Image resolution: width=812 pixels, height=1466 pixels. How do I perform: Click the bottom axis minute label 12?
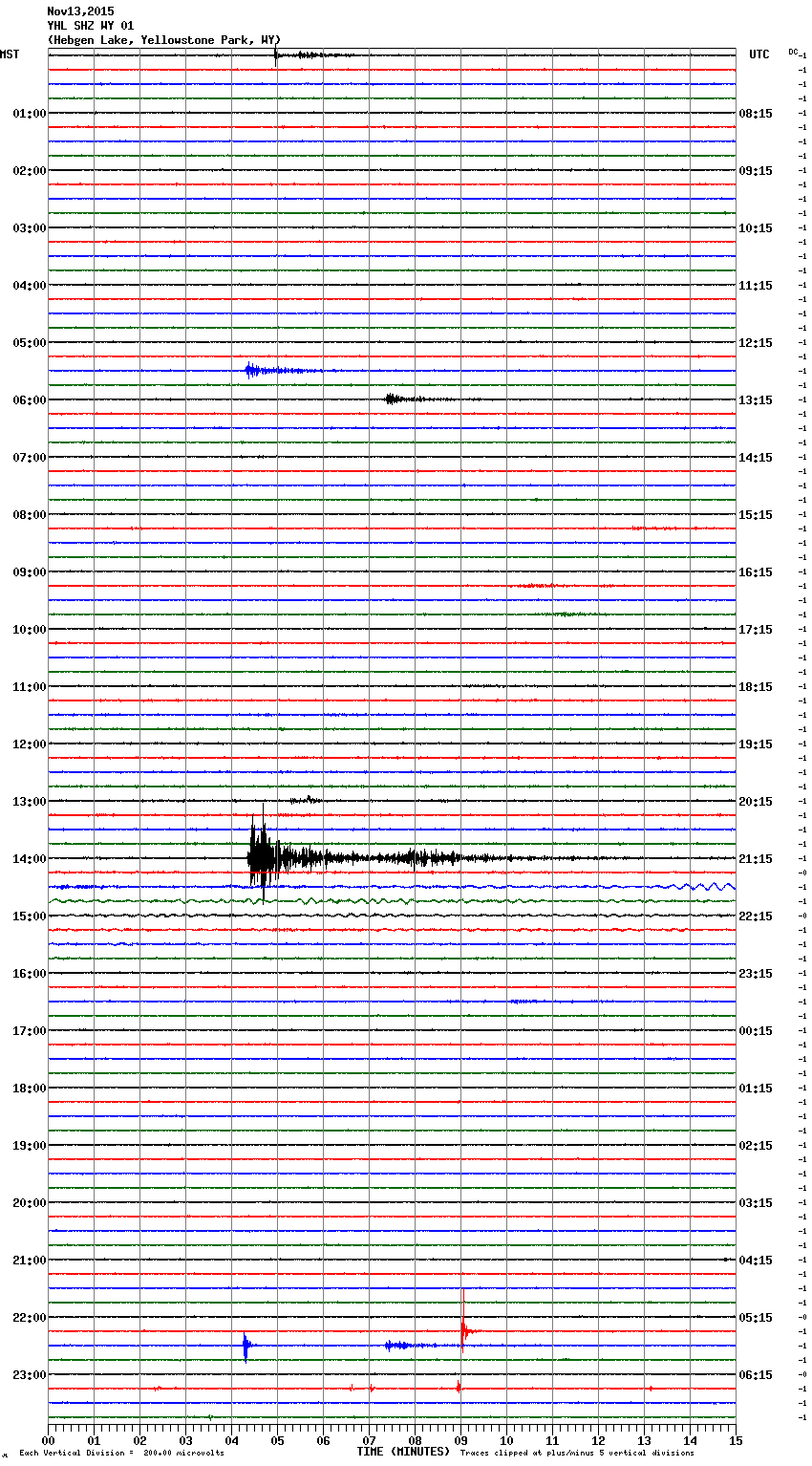click(x=598, y=1441)
